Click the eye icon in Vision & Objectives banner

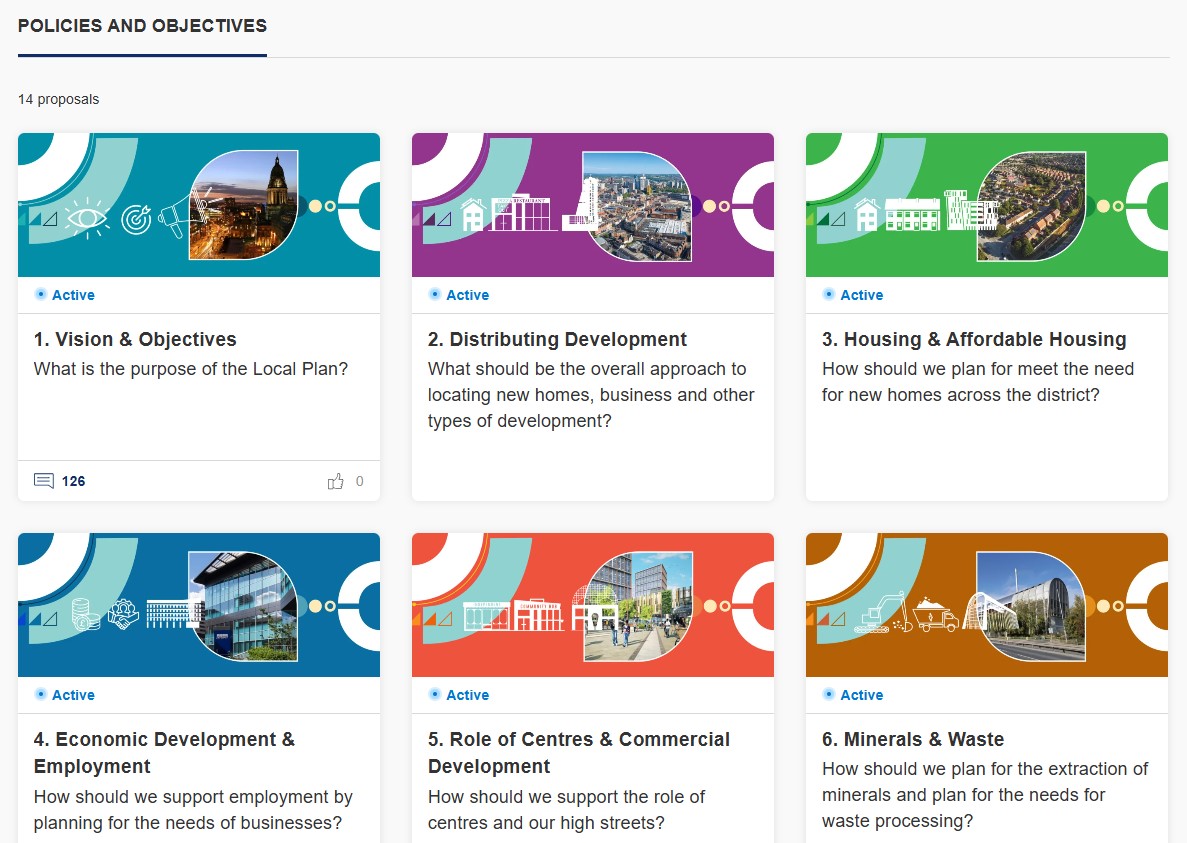pos(86,218)
